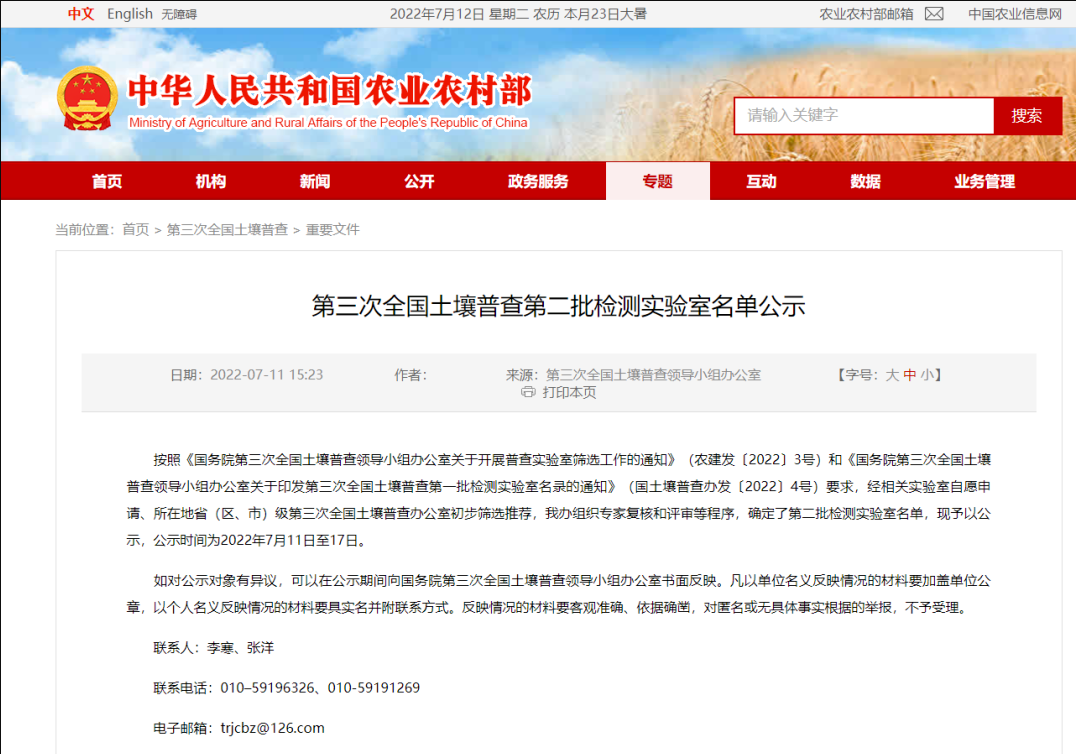The height and width of the screenshot is (754, 1076).
Task: Click the mail envelope icon
Action: [x=934, y=14]
